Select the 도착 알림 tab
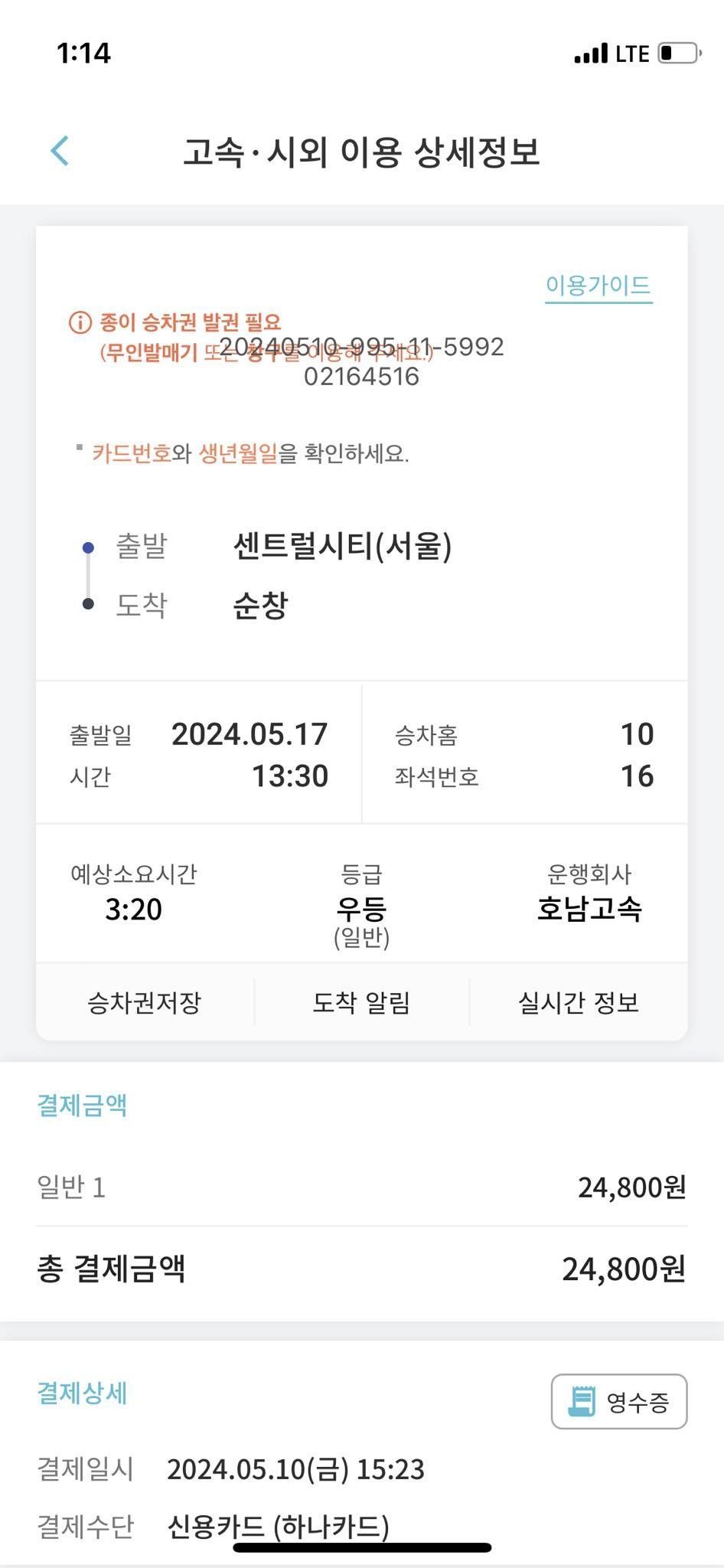The height and width of the screenshot is (1568, 724). pyautogui.click(x=361, y=1002)
